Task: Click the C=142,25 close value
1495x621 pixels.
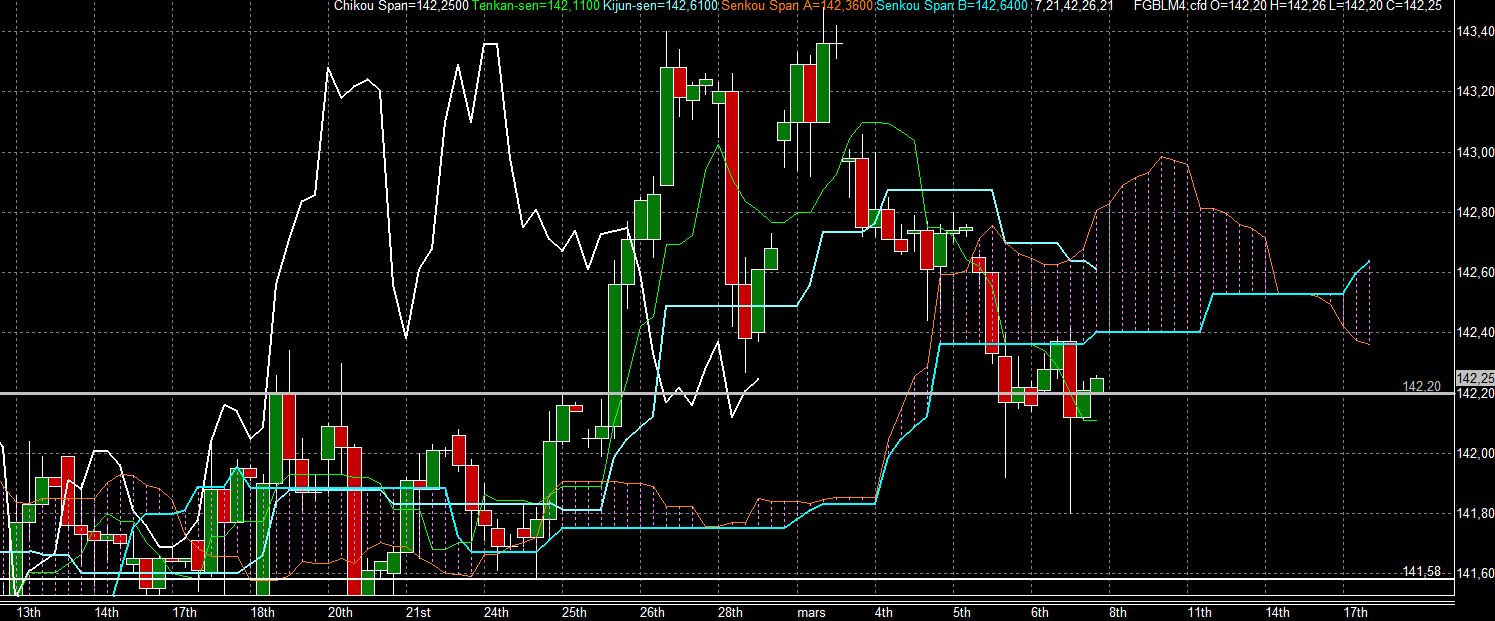Action: (1415, 6)
